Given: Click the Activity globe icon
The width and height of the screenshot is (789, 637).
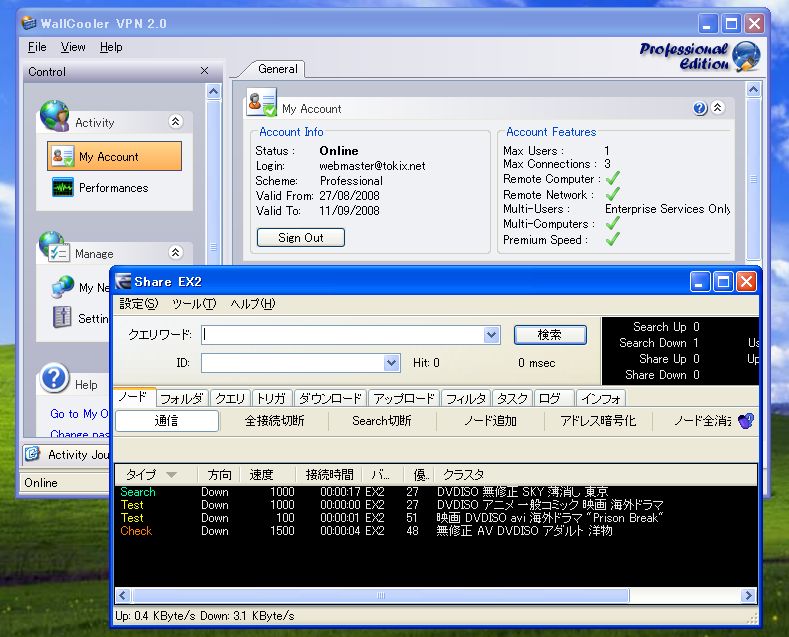Looking at the screenshot, I should pos(54,115).
